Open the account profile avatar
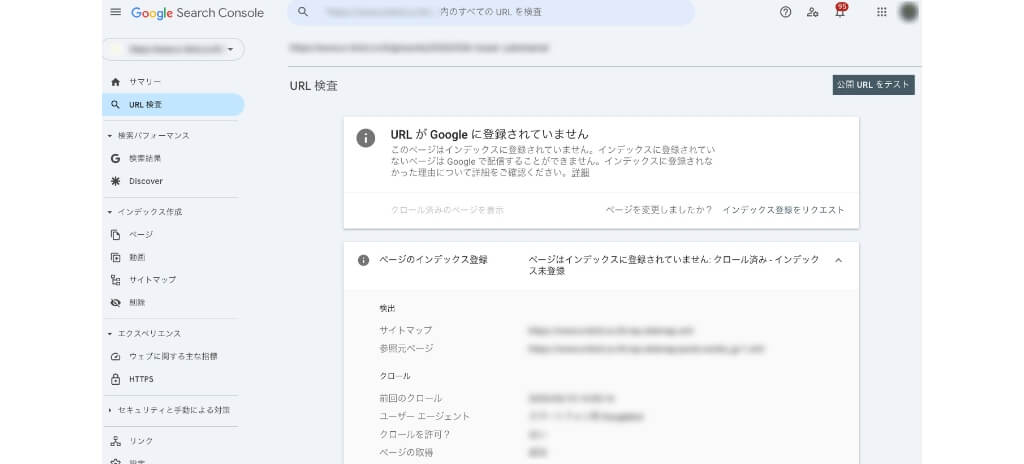1024x464 pixels. [908, 12]
